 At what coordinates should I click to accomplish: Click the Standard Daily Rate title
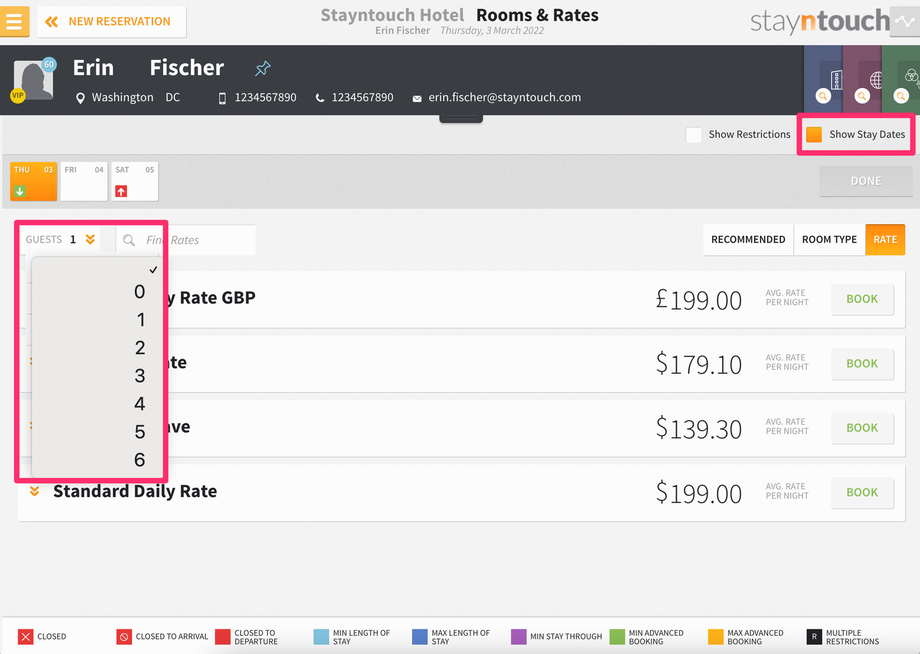pyautogui.click(x=135, y=491)
